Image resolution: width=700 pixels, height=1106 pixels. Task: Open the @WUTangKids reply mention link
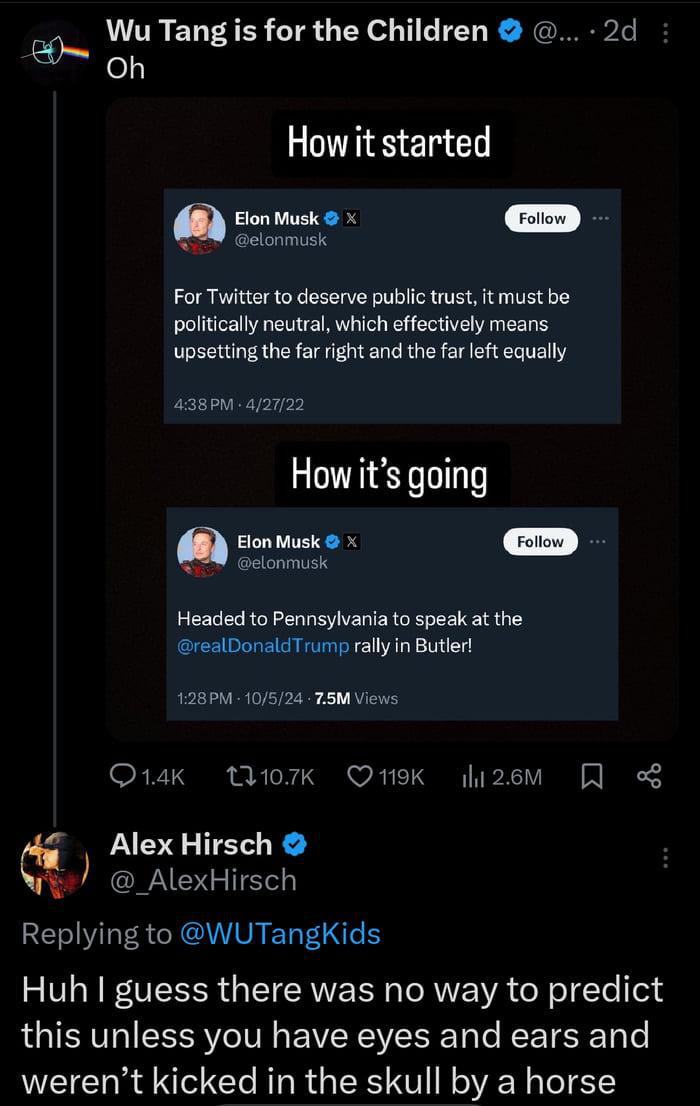click(x=280, y=933)
